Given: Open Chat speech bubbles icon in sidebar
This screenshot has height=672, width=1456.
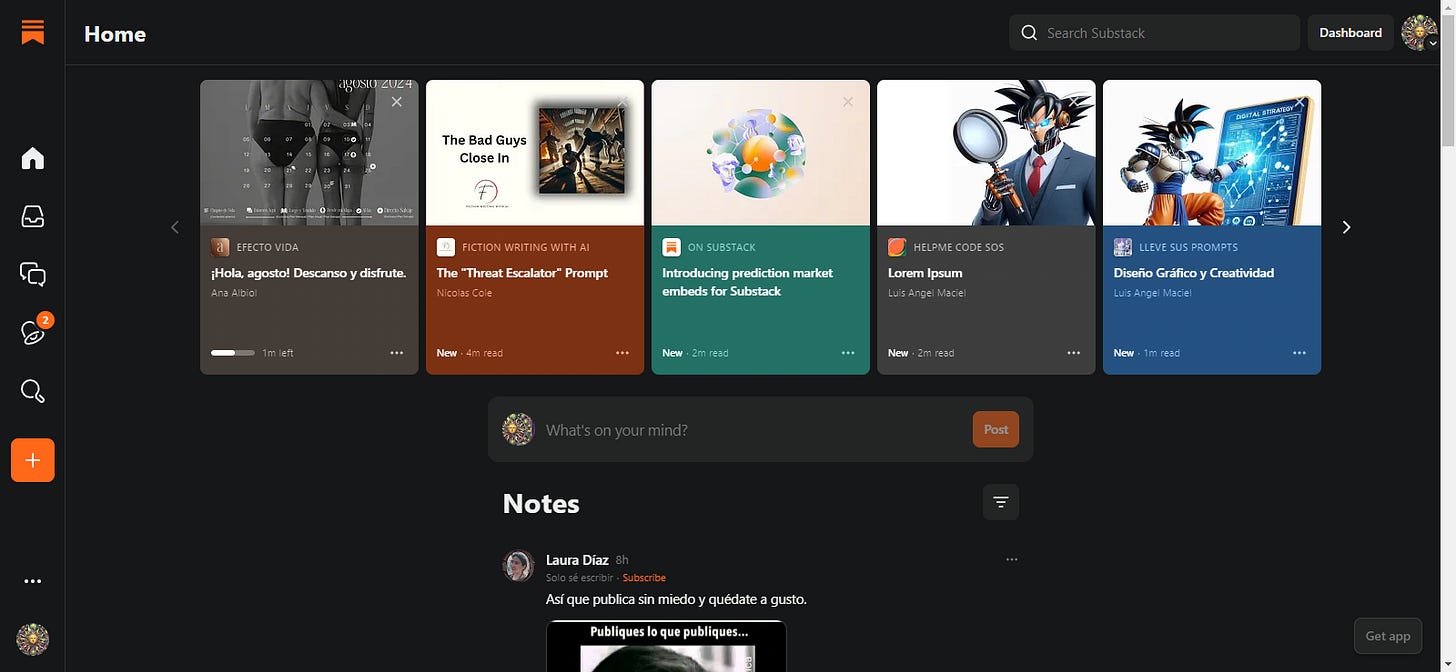Looking at the screenshot, I should point(33,274).
